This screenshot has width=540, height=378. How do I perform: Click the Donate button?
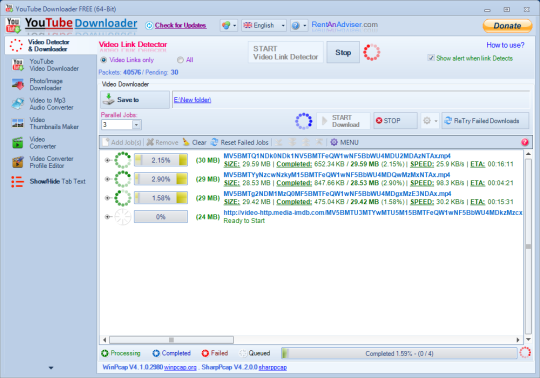pyautogui.click(x=507, y=26)
